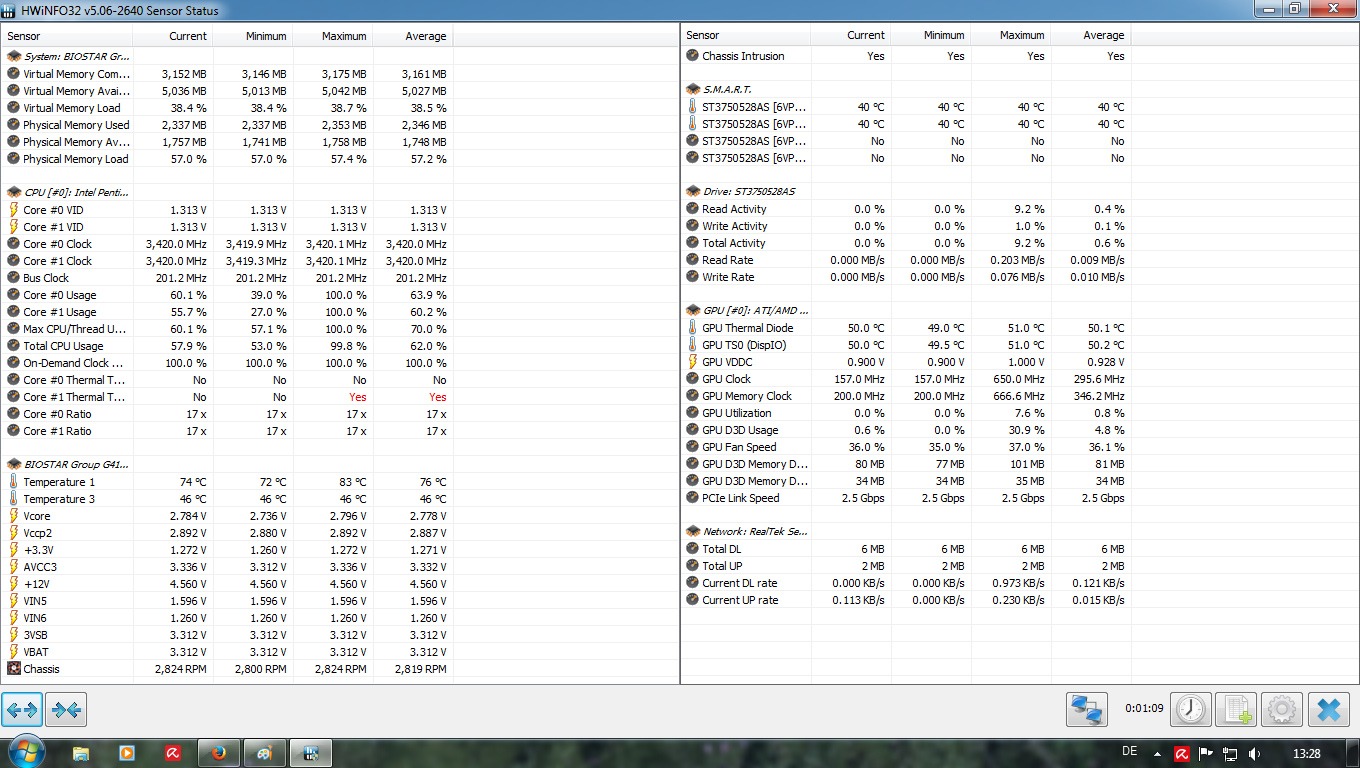Click the Avira umbrella tray icon
1360x768 pixels.
[1182, 754]
